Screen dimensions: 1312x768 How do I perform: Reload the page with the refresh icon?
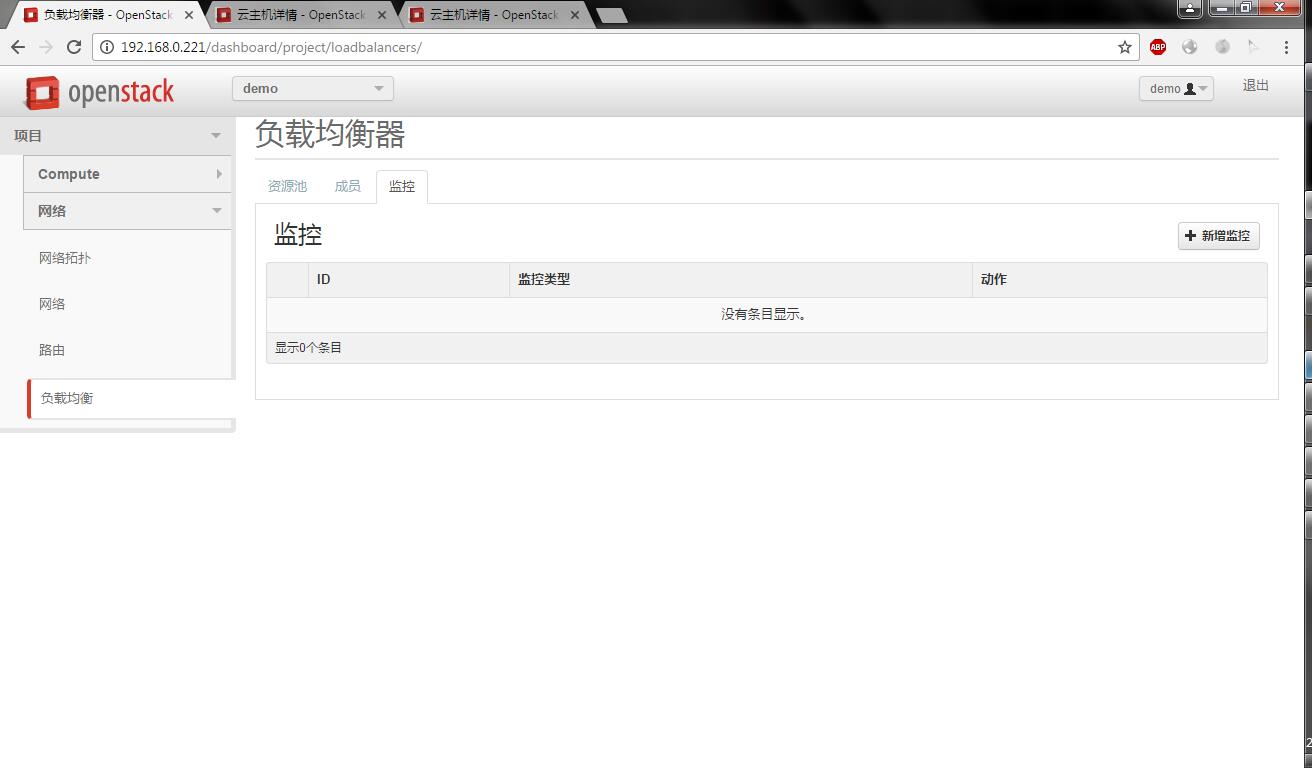74,47
